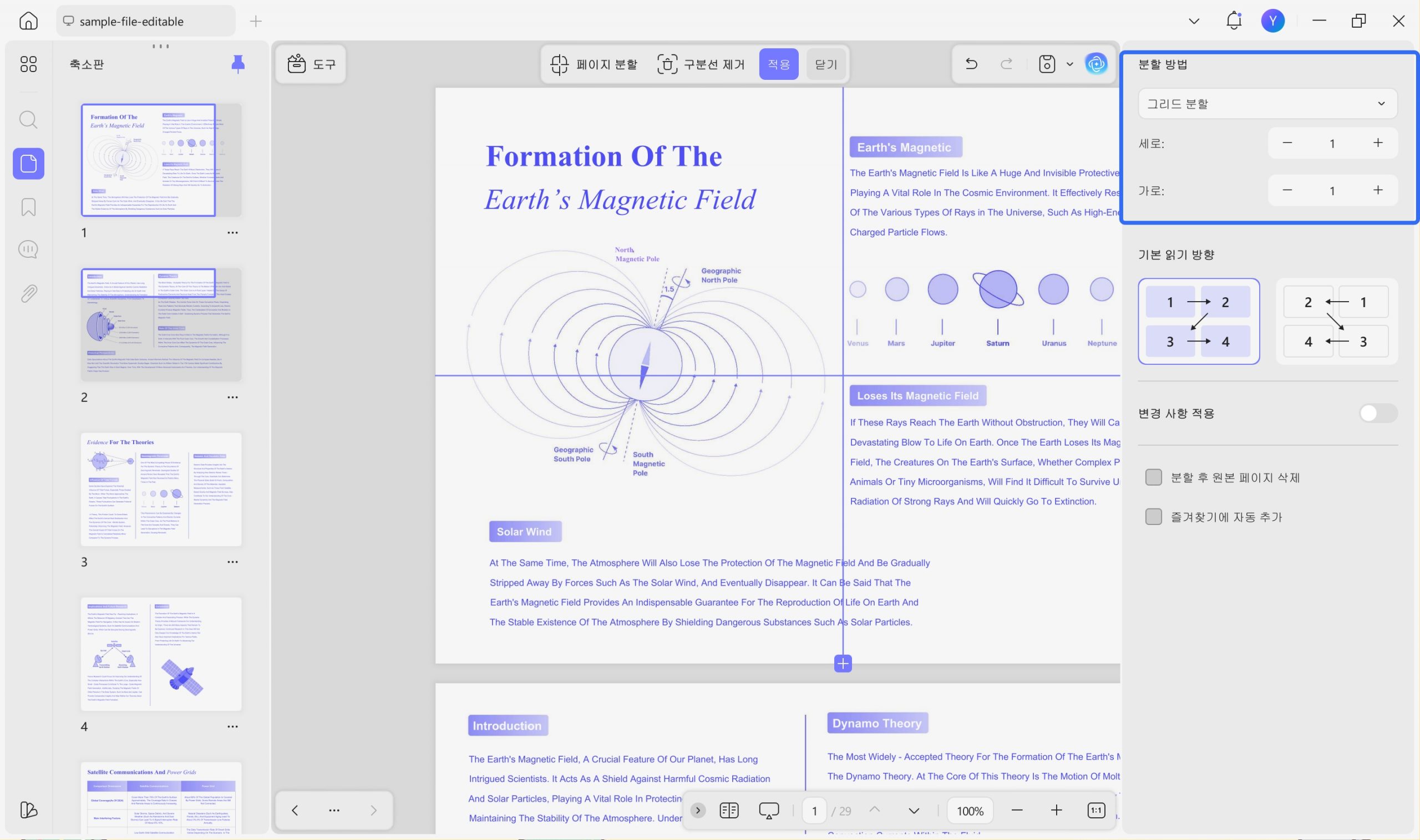Select page 4 thumbnail

(x=161, y=654)
